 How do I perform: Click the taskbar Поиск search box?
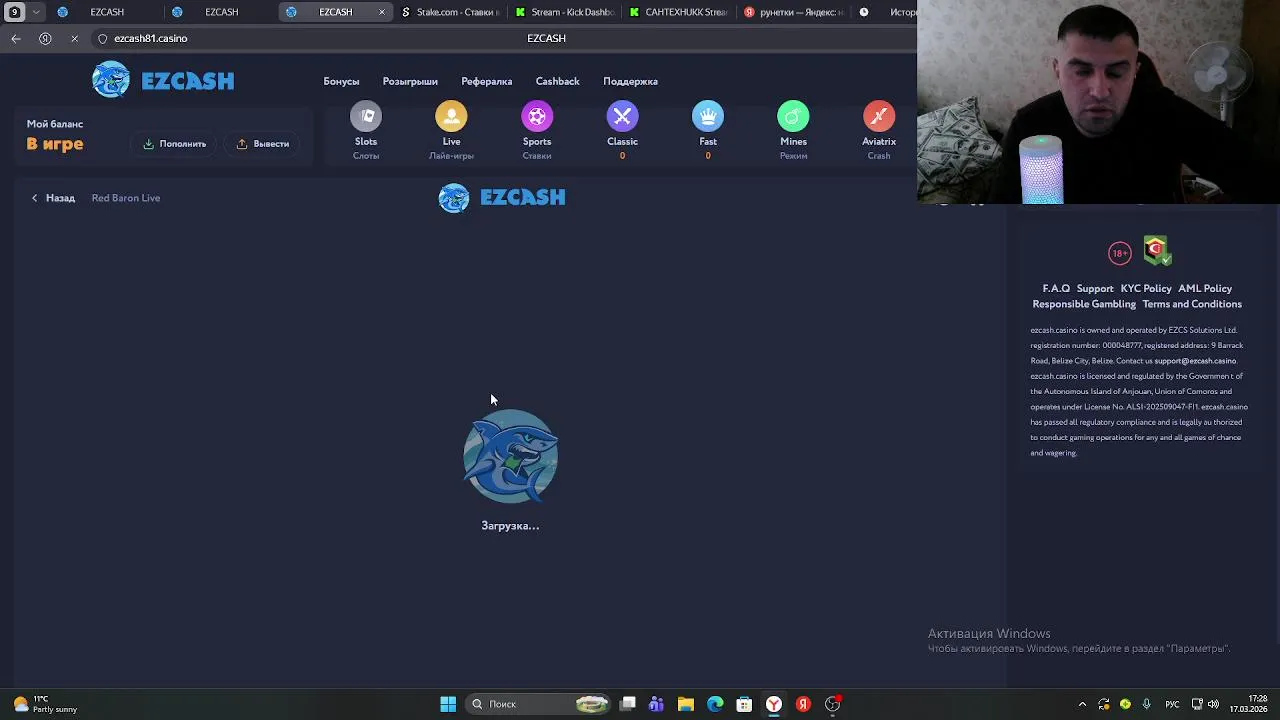(540, 704)
